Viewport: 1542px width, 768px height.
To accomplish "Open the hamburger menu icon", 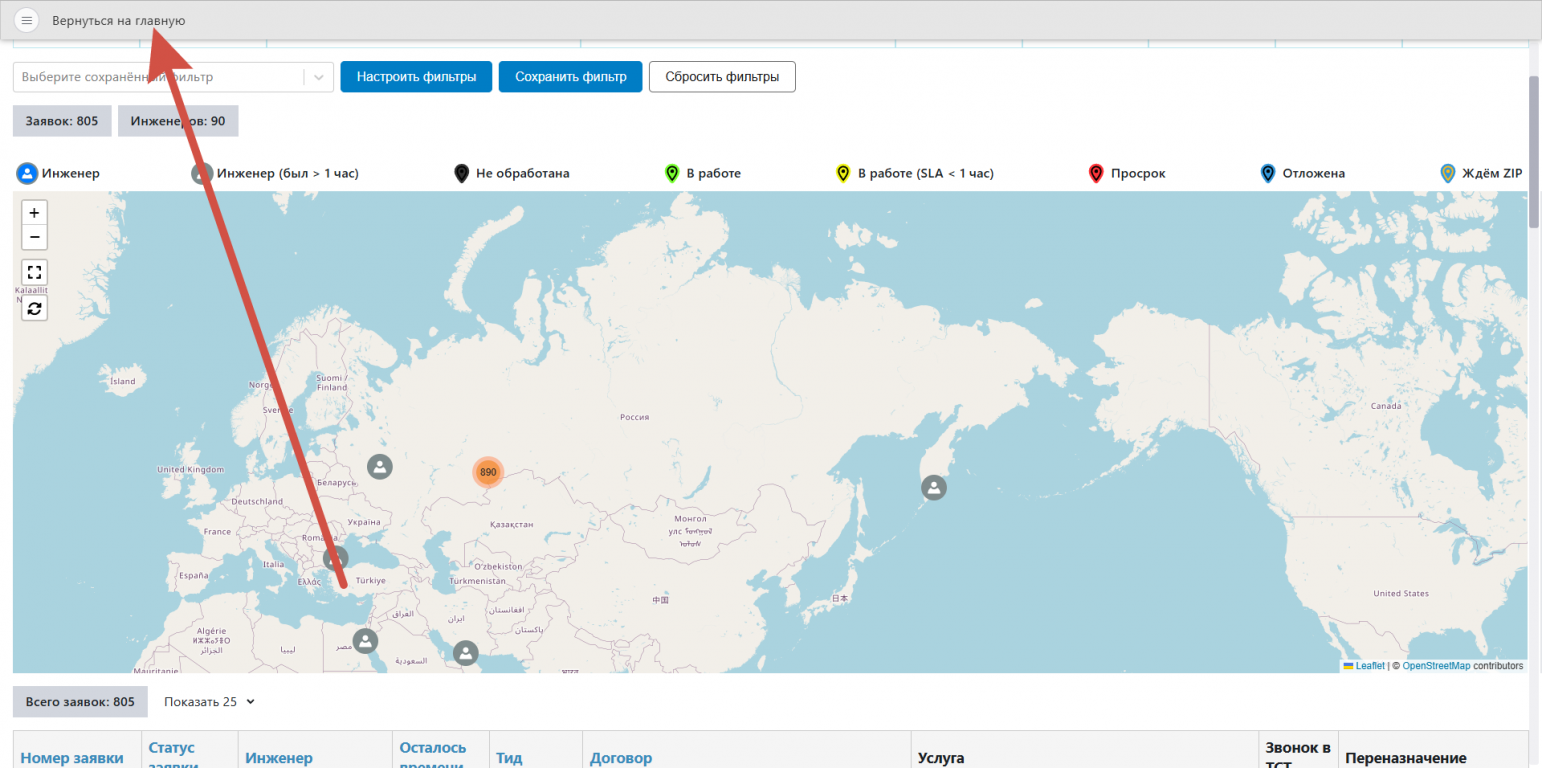I will (27, 20).
